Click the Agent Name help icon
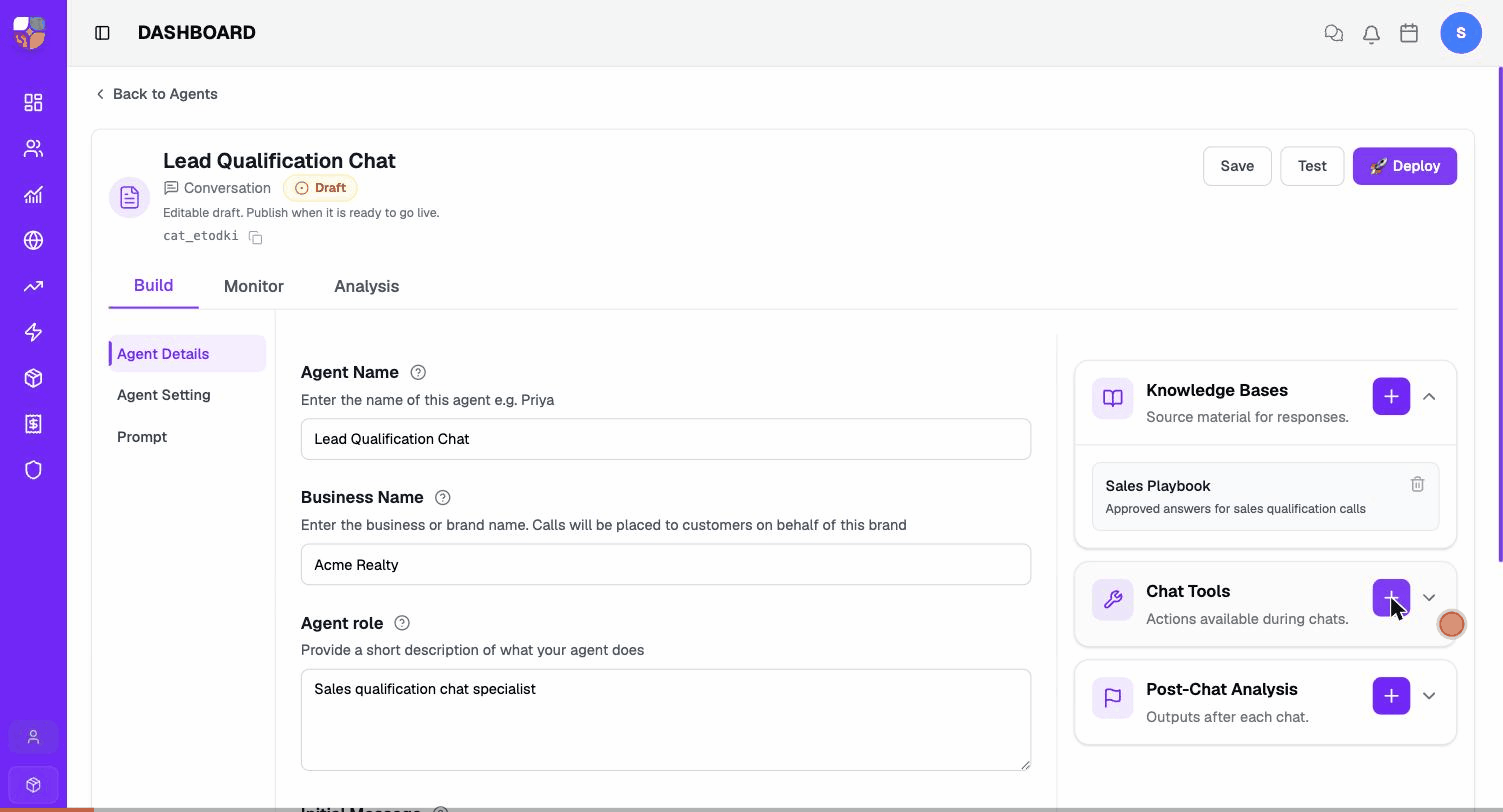 418,372
